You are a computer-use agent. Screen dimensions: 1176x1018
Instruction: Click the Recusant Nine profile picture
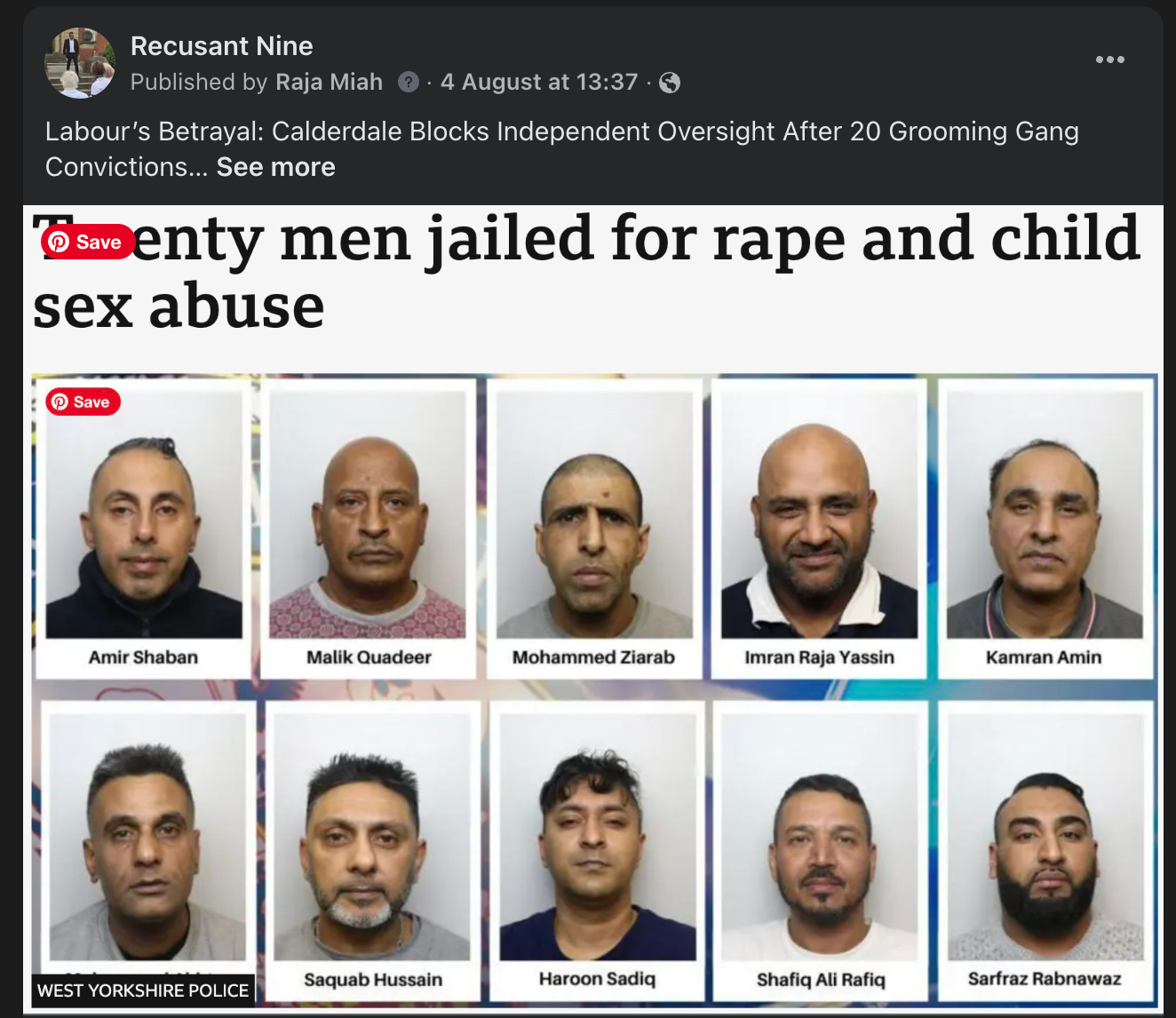click(x=80, y=62)
